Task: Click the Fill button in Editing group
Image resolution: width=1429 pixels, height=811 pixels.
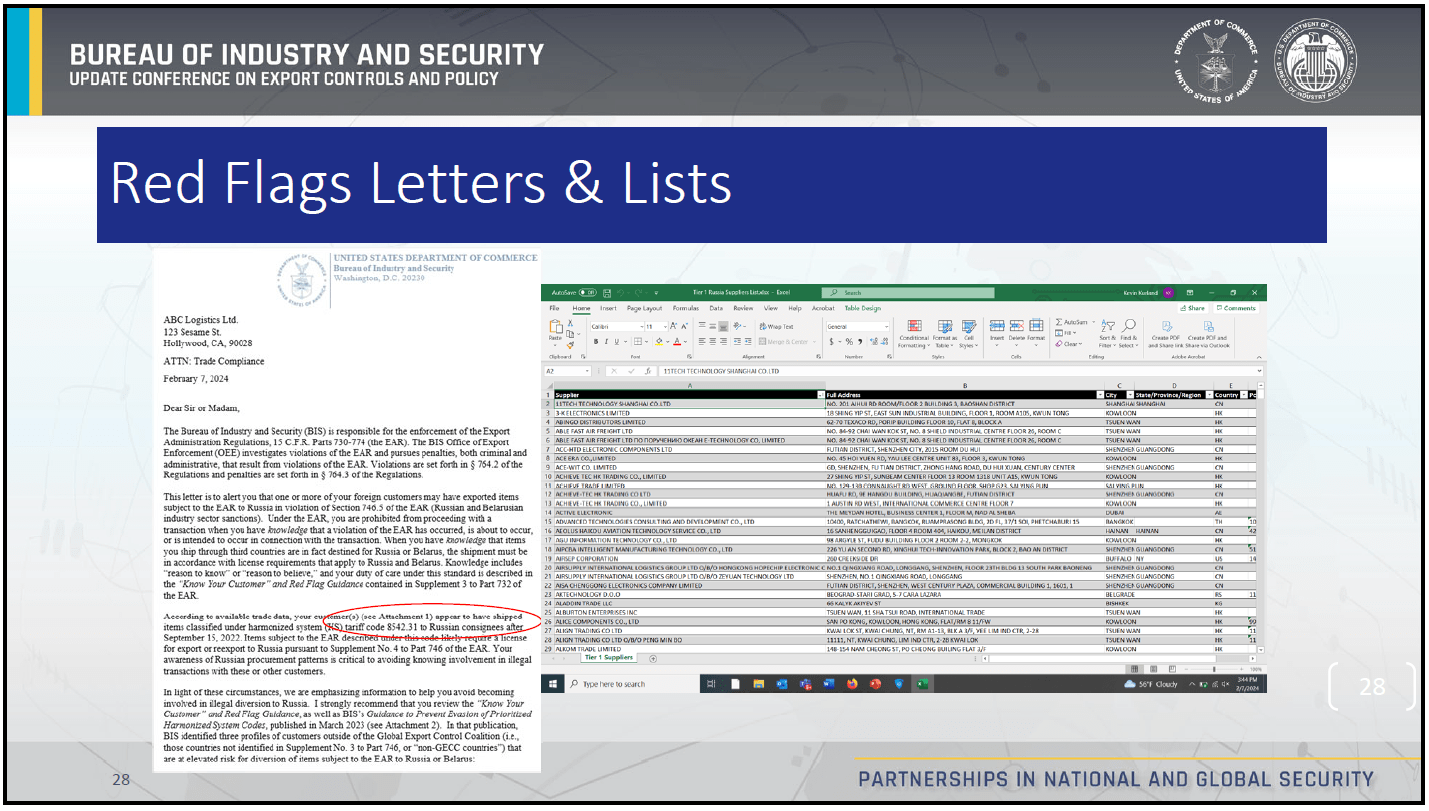Action: pos(1065,333)
